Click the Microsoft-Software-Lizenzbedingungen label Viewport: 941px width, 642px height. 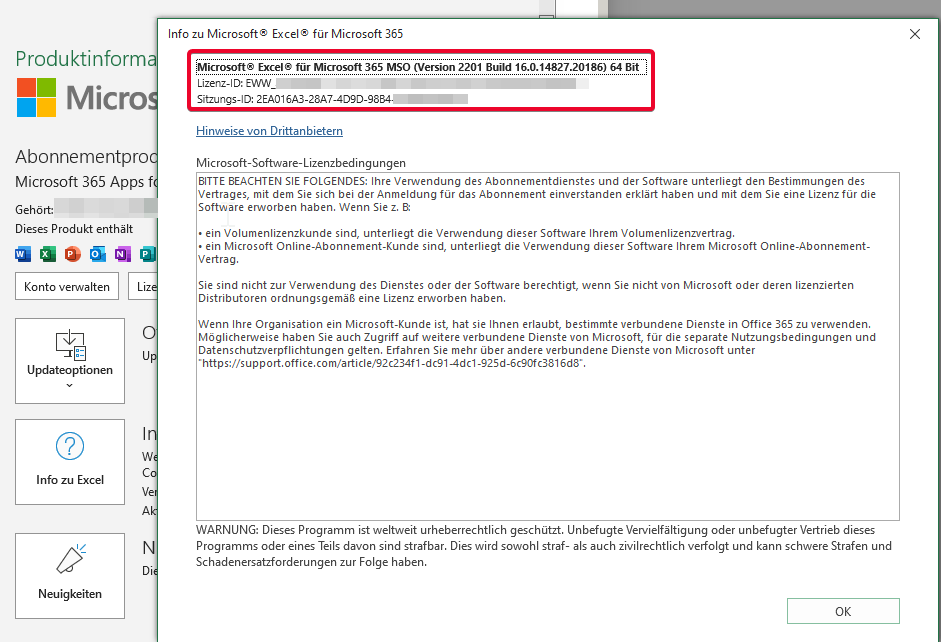point(301,163)
